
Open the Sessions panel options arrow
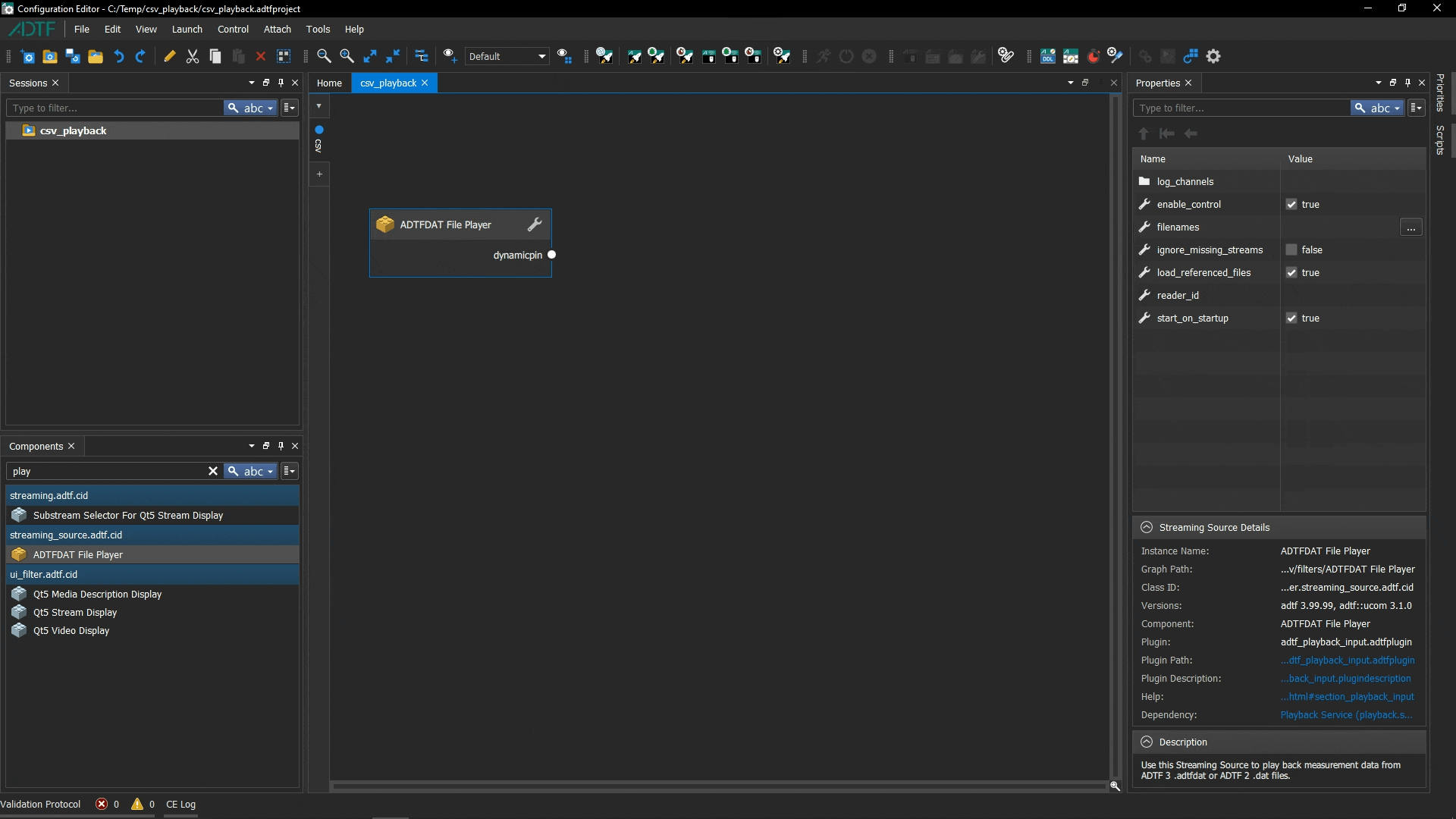(x=252, y=83)
